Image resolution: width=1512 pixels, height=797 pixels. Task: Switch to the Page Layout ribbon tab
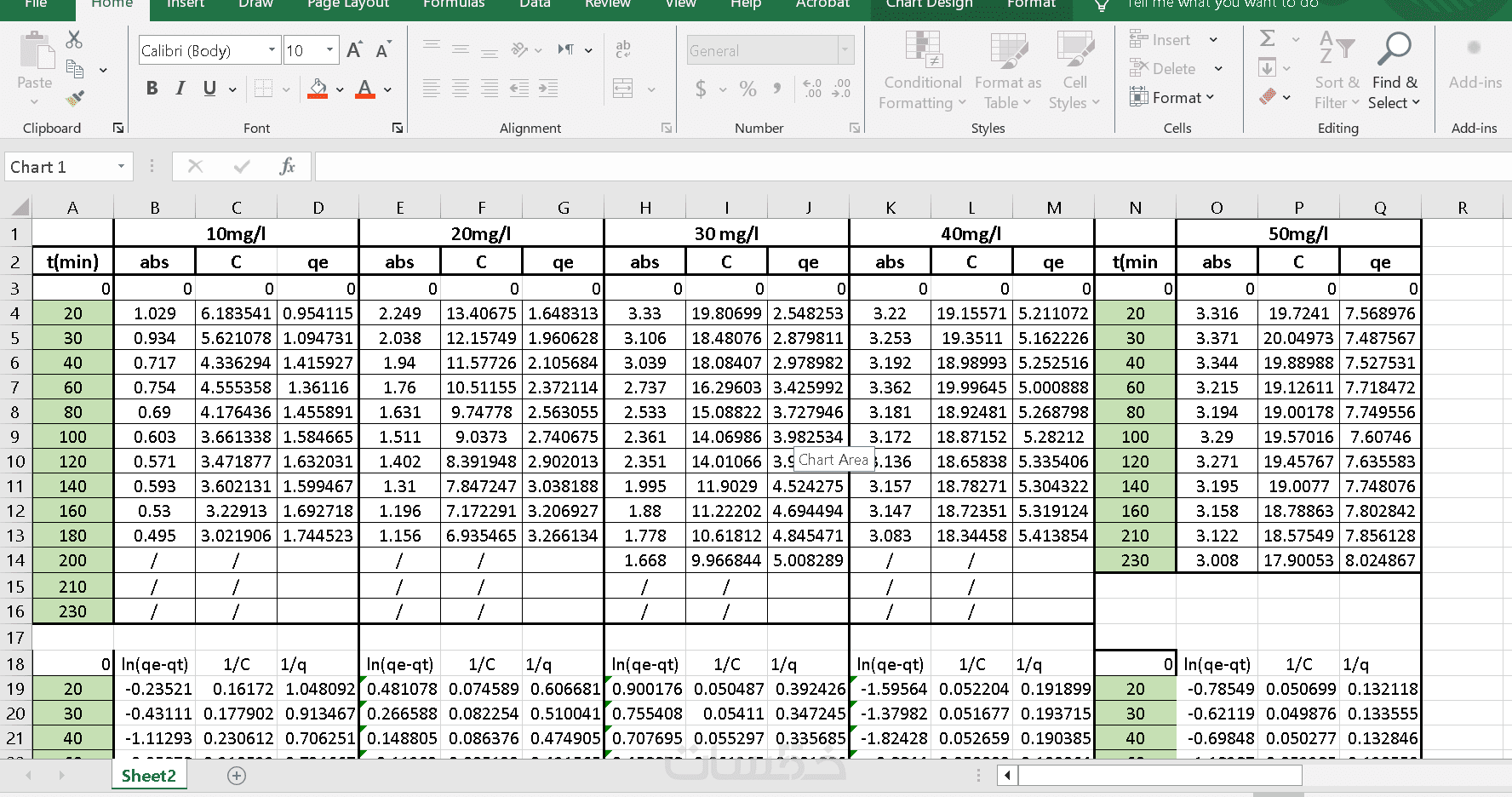(348, 4)
